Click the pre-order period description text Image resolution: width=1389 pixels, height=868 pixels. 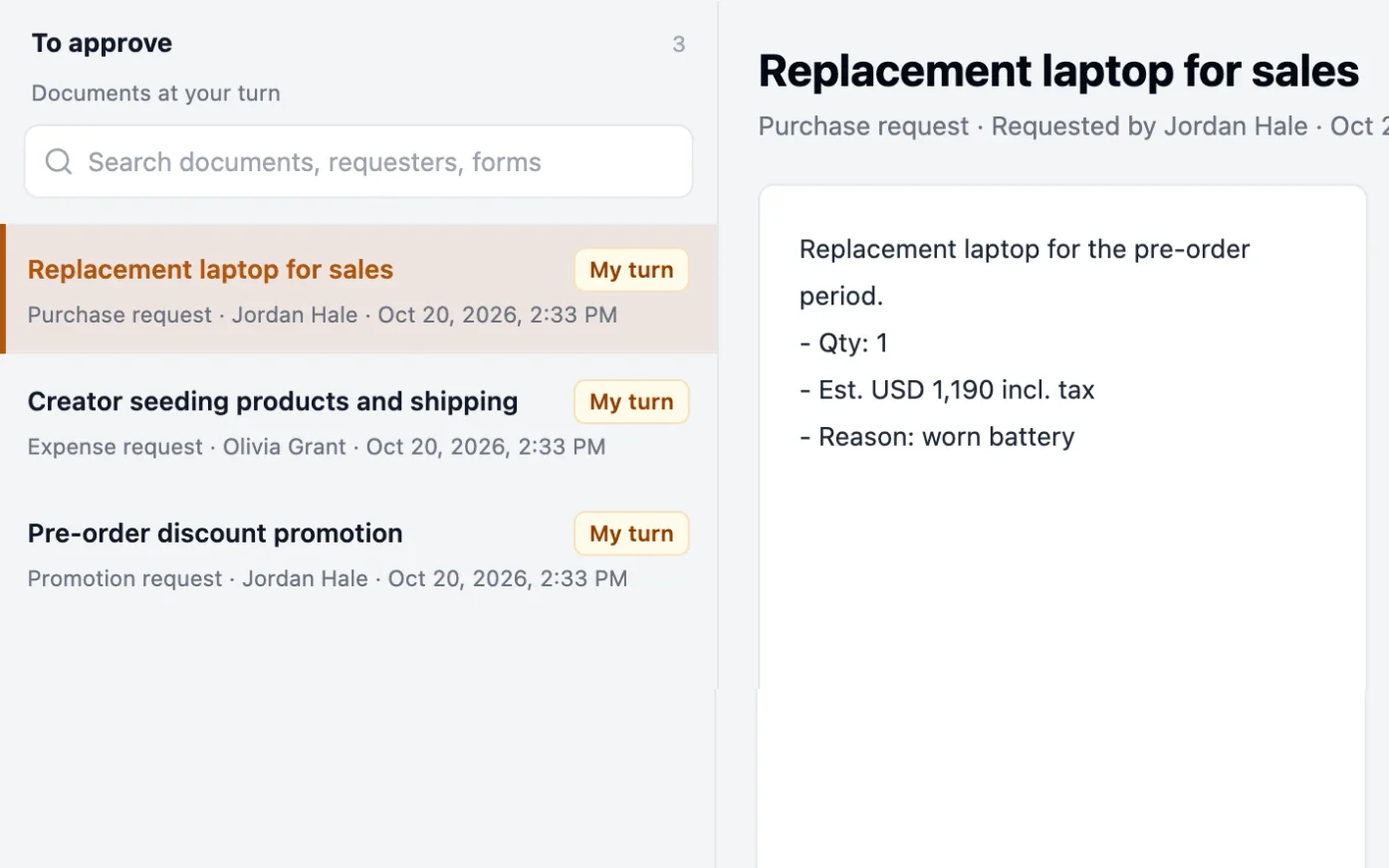[1025, 273]
